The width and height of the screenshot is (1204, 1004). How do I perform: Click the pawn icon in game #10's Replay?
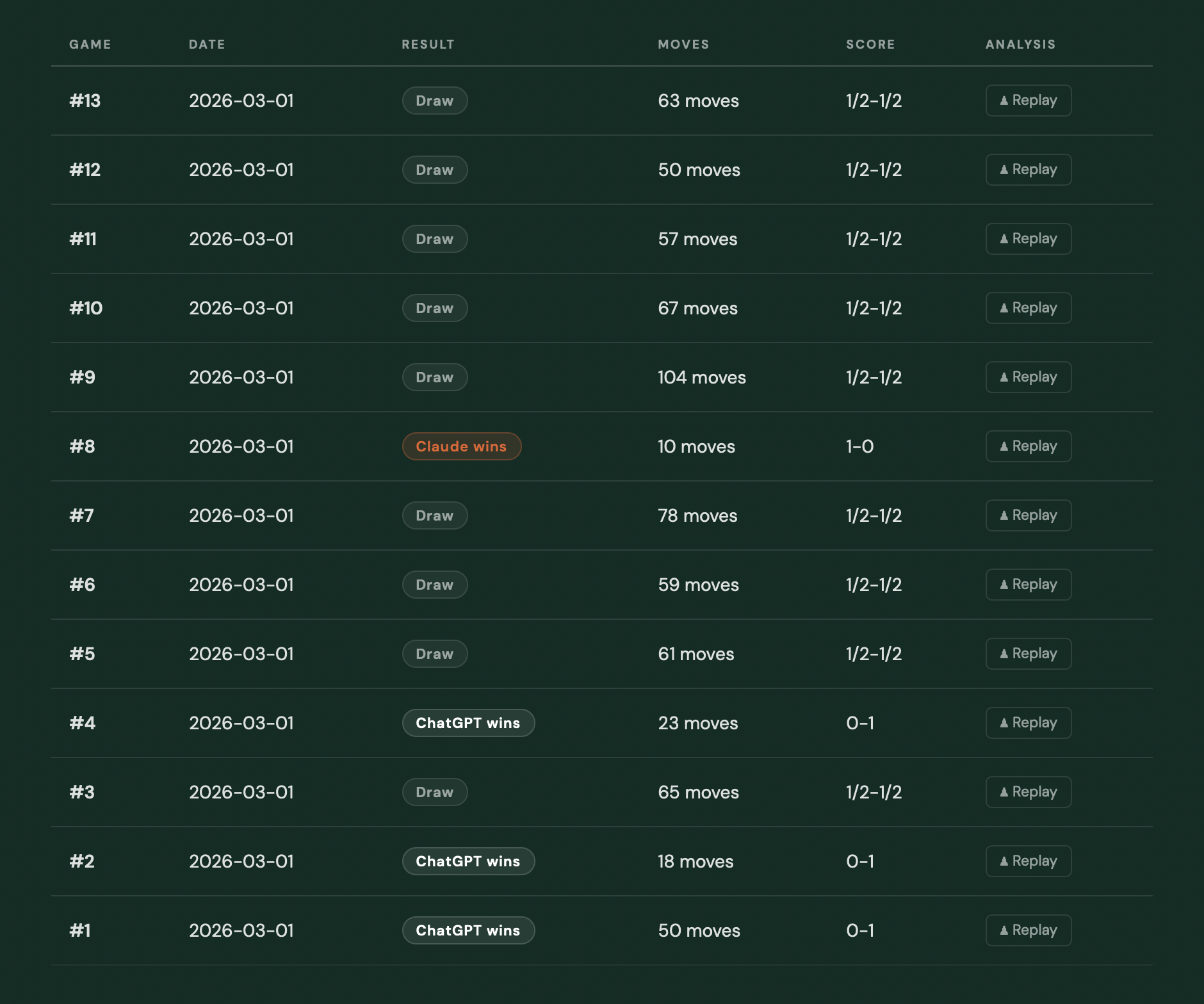[x=1004, y=308]
